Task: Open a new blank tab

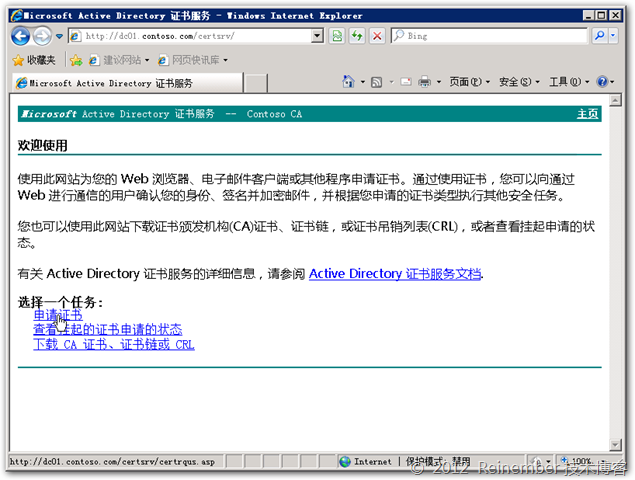Action: (256, 83)
